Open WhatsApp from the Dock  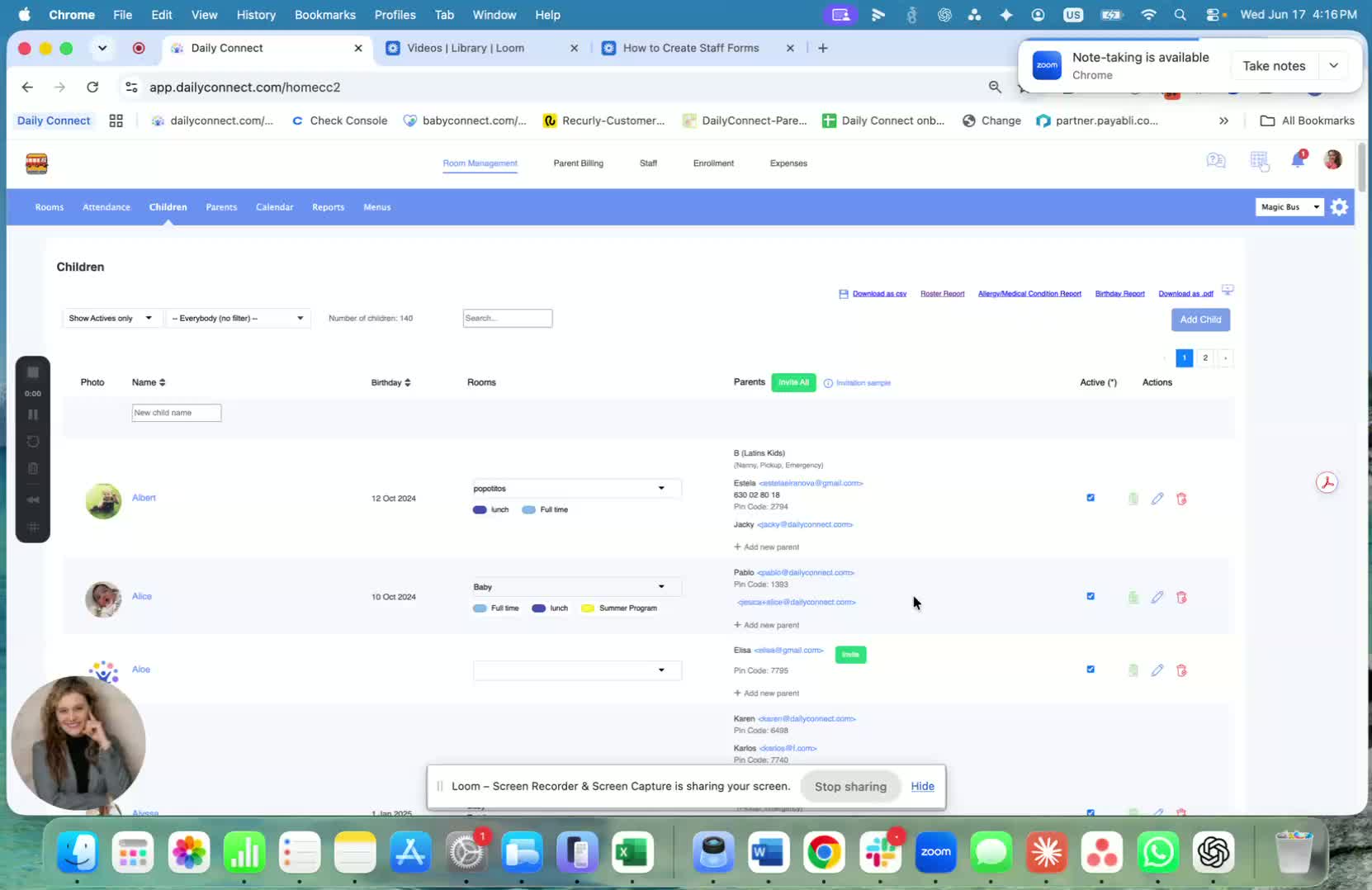coord(1157,852)
